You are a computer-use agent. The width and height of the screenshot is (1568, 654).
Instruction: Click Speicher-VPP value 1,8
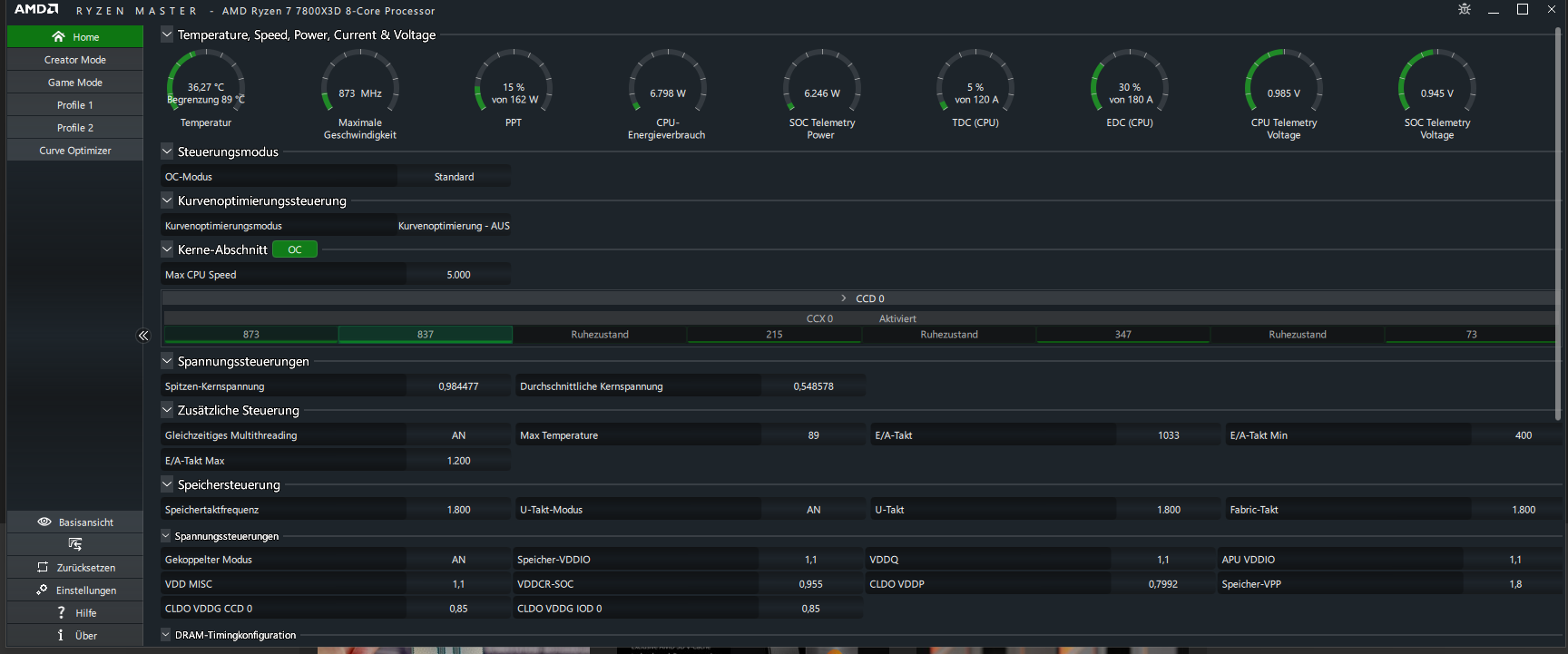(1515, 584)
